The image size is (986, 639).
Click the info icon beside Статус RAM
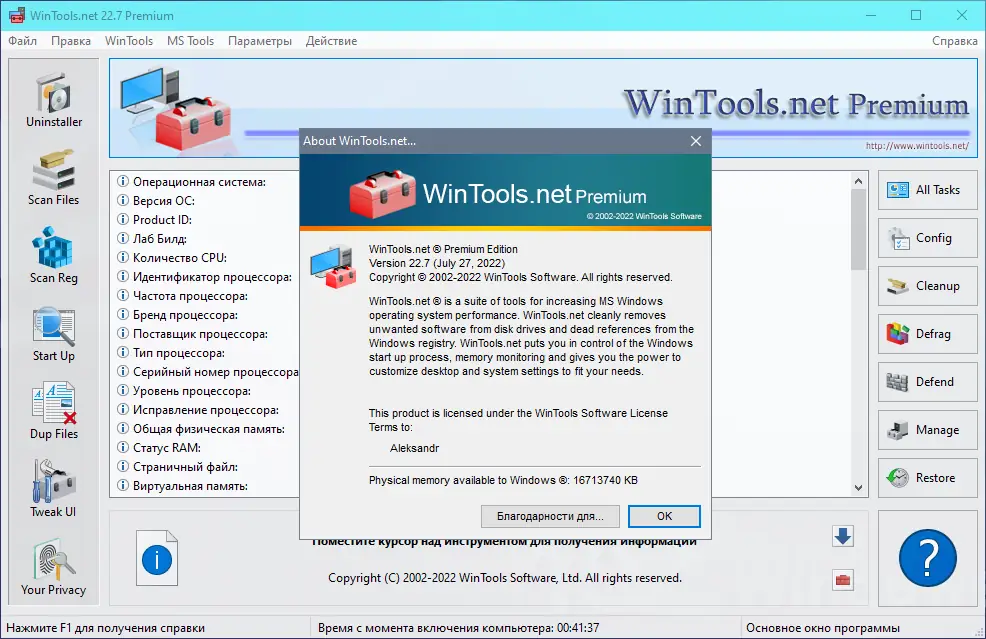(123, 448)
